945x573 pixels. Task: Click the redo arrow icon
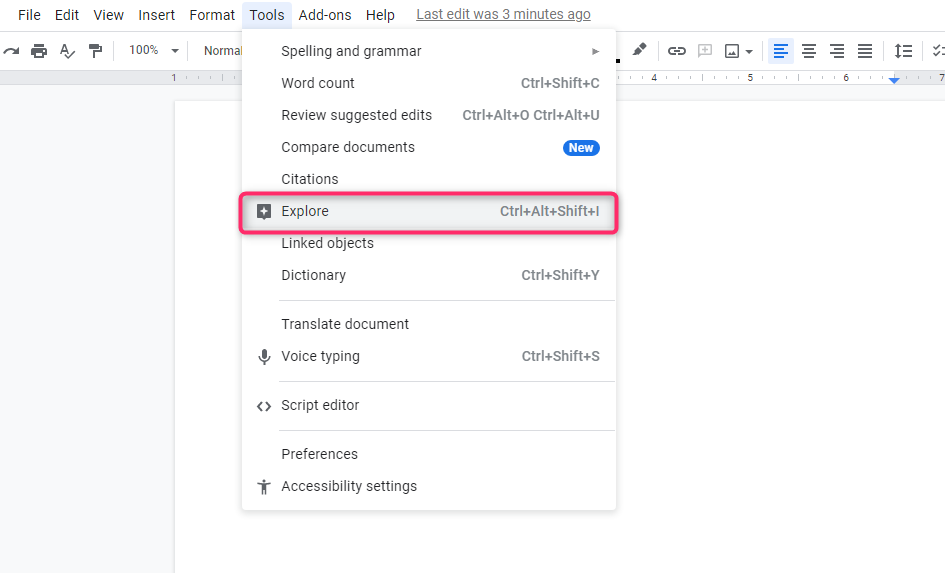coord(11,51)
